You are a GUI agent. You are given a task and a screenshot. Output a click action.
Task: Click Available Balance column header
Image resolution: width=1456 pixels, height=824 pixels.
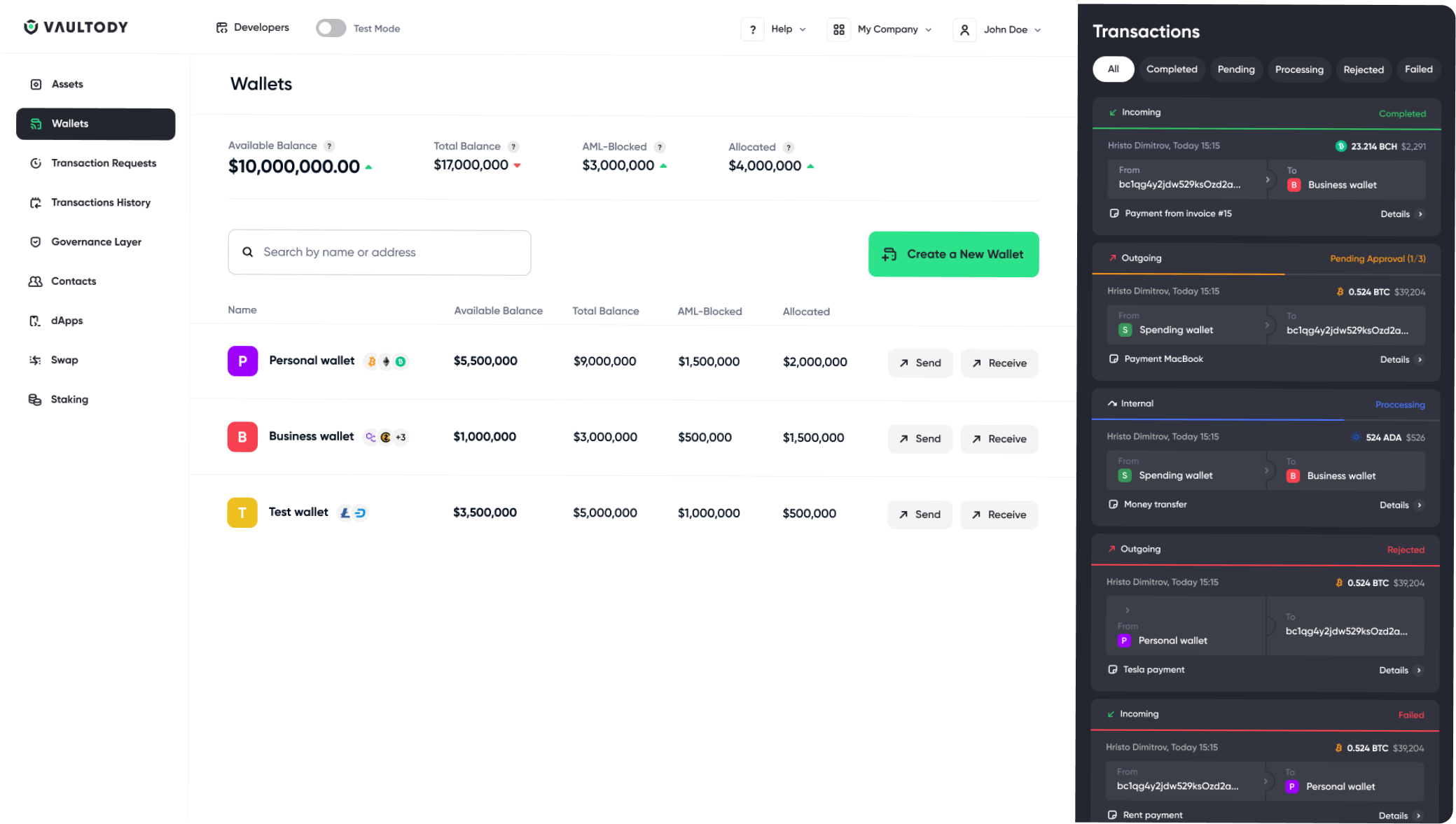[498, 311]
